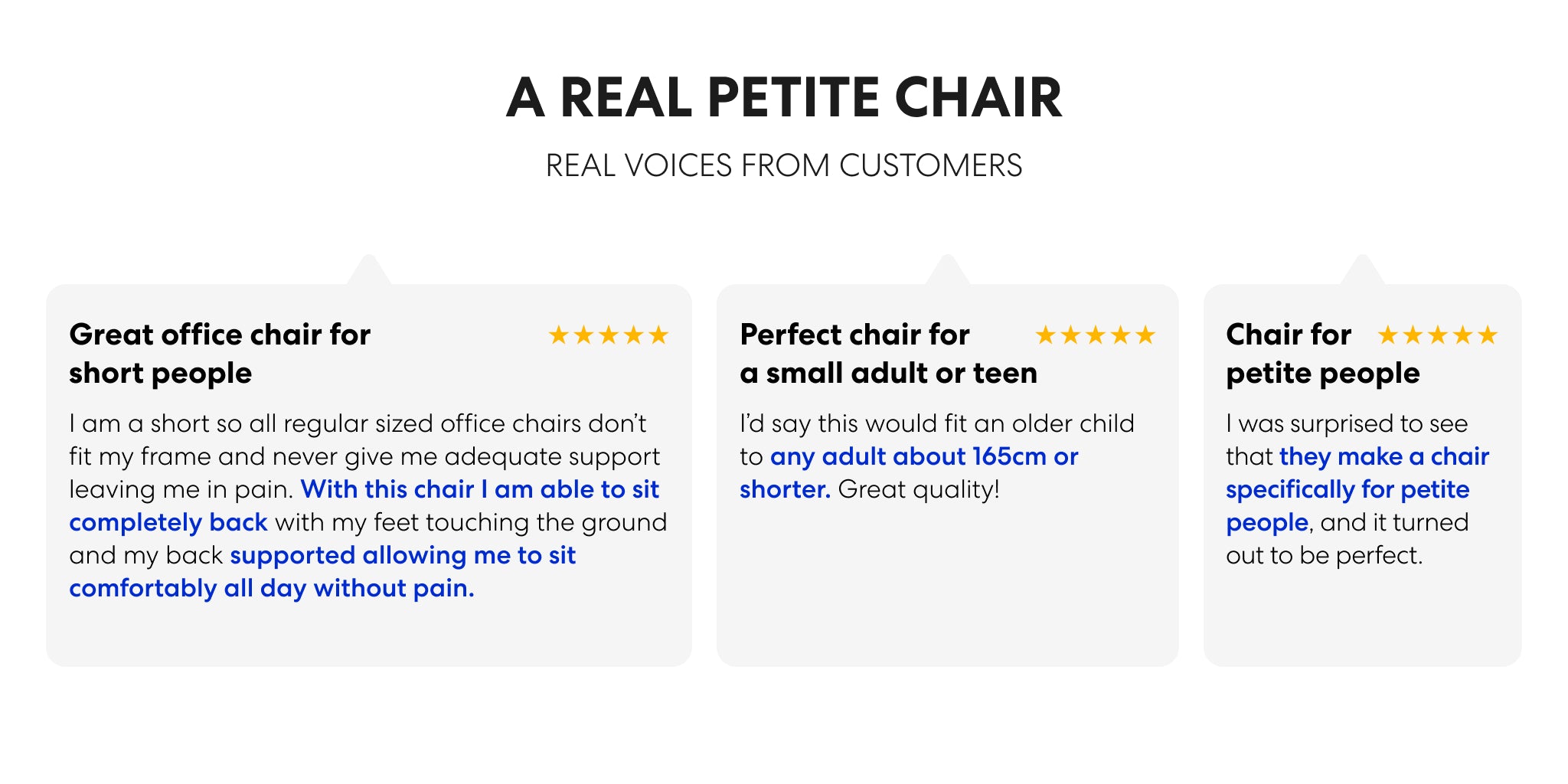Click the speech bubble pointer above the short people review

click(369, 270)
